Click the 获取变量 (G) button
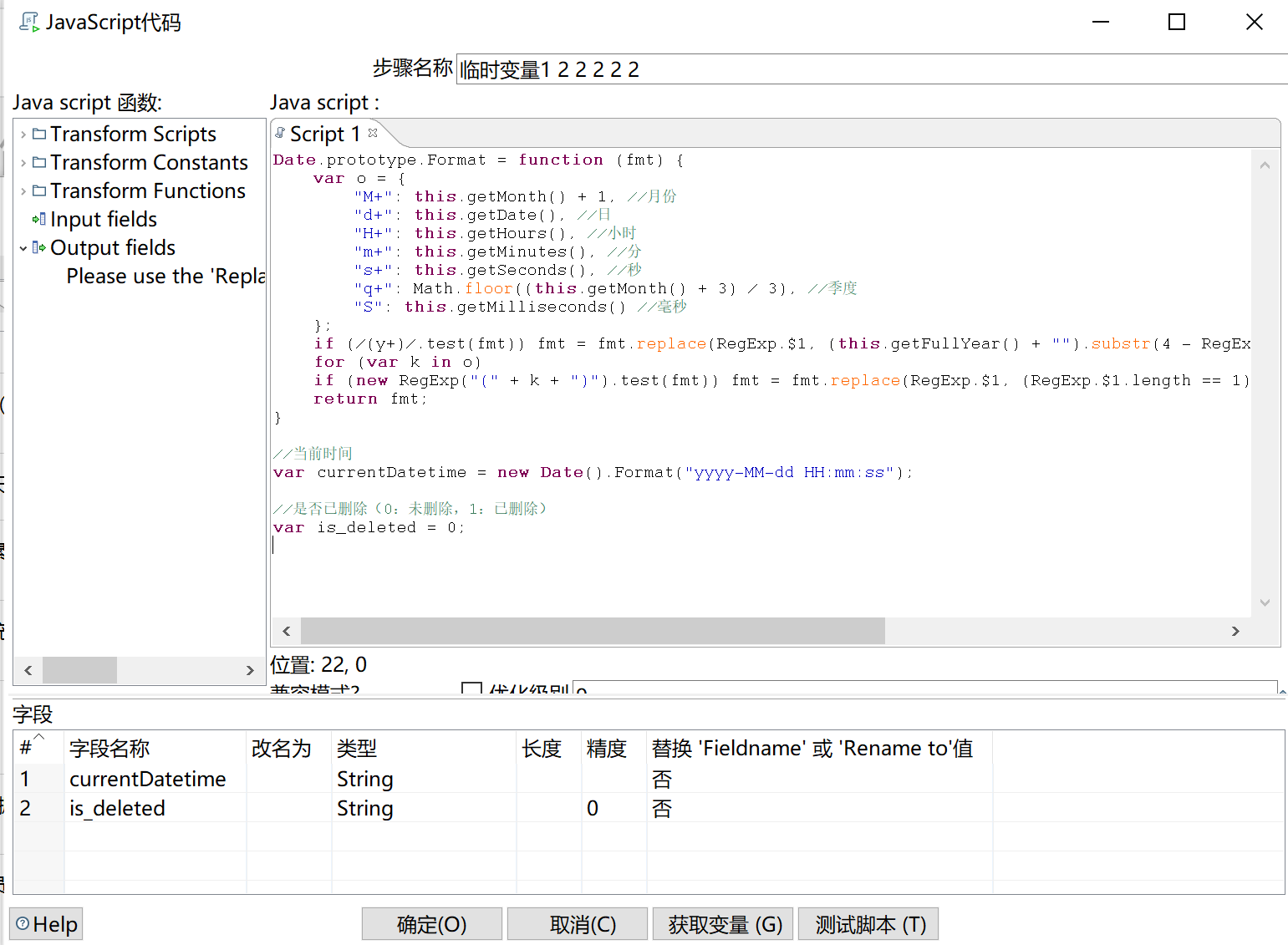1288x945 pixels. (723, 924)
